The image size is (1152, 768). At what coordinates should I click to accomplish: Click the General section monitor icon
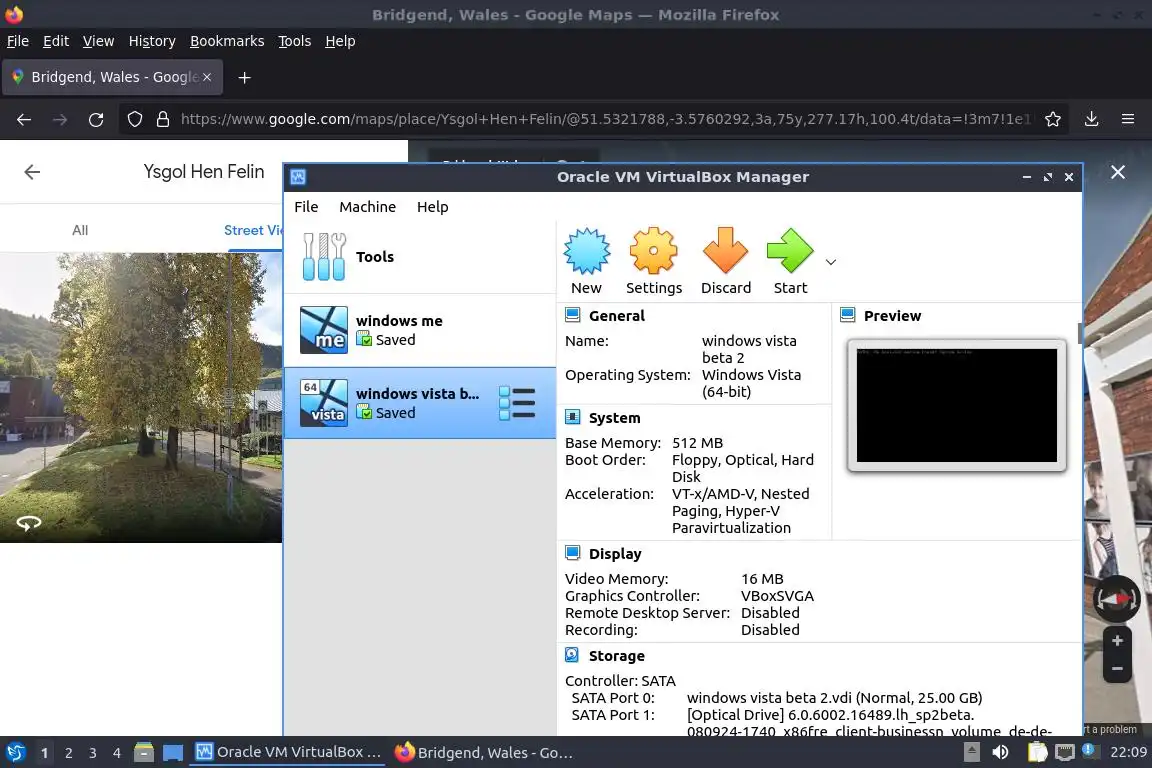572,315
